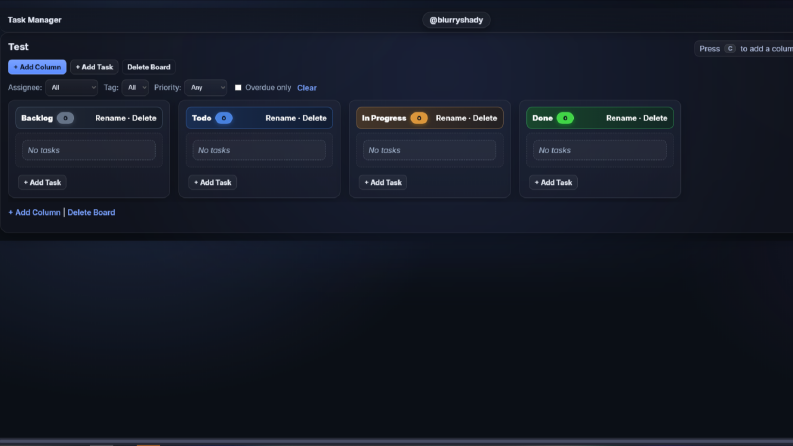Screen dimensions: 793x446
Task: Open the Tag filter dropdown
Action: tap(135, 87)
